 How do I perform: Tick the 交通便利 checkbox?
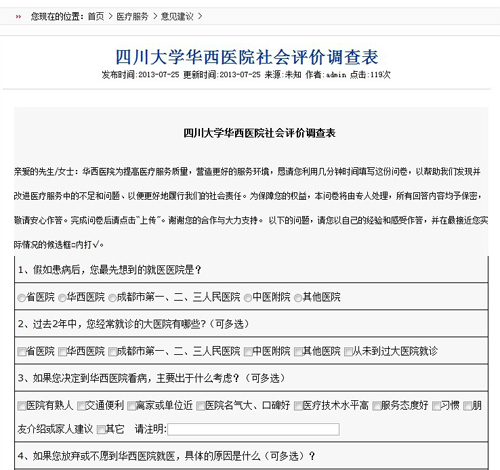81,406
